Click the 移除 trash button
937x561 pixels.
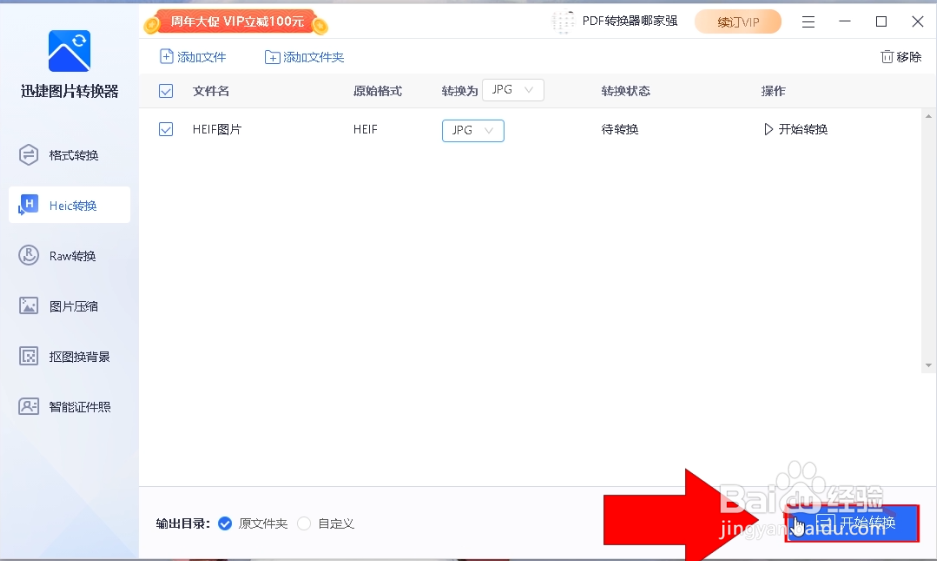(901, 57)
